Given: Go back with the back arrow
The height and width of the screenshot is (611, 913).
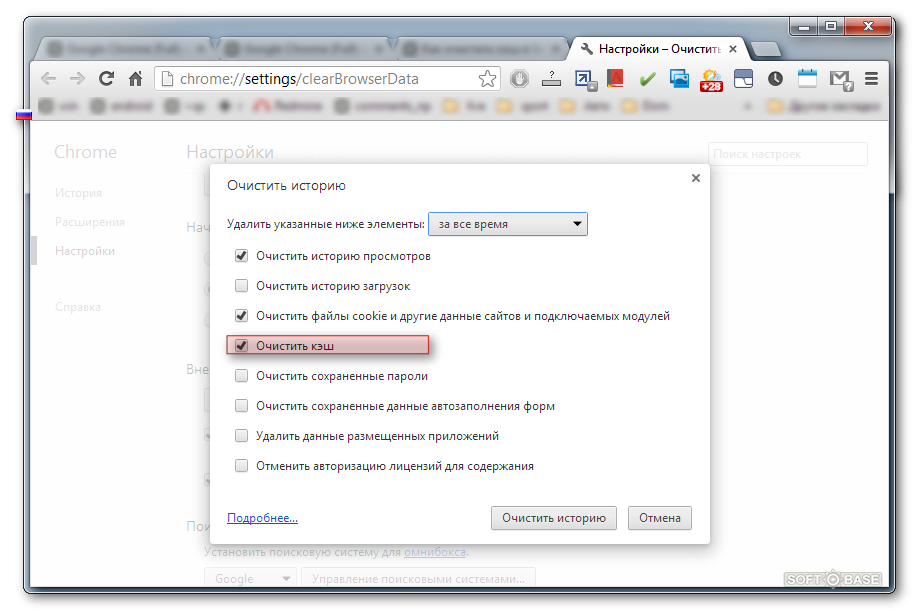Looking at the screenshot, I should (x=48, y=79).
